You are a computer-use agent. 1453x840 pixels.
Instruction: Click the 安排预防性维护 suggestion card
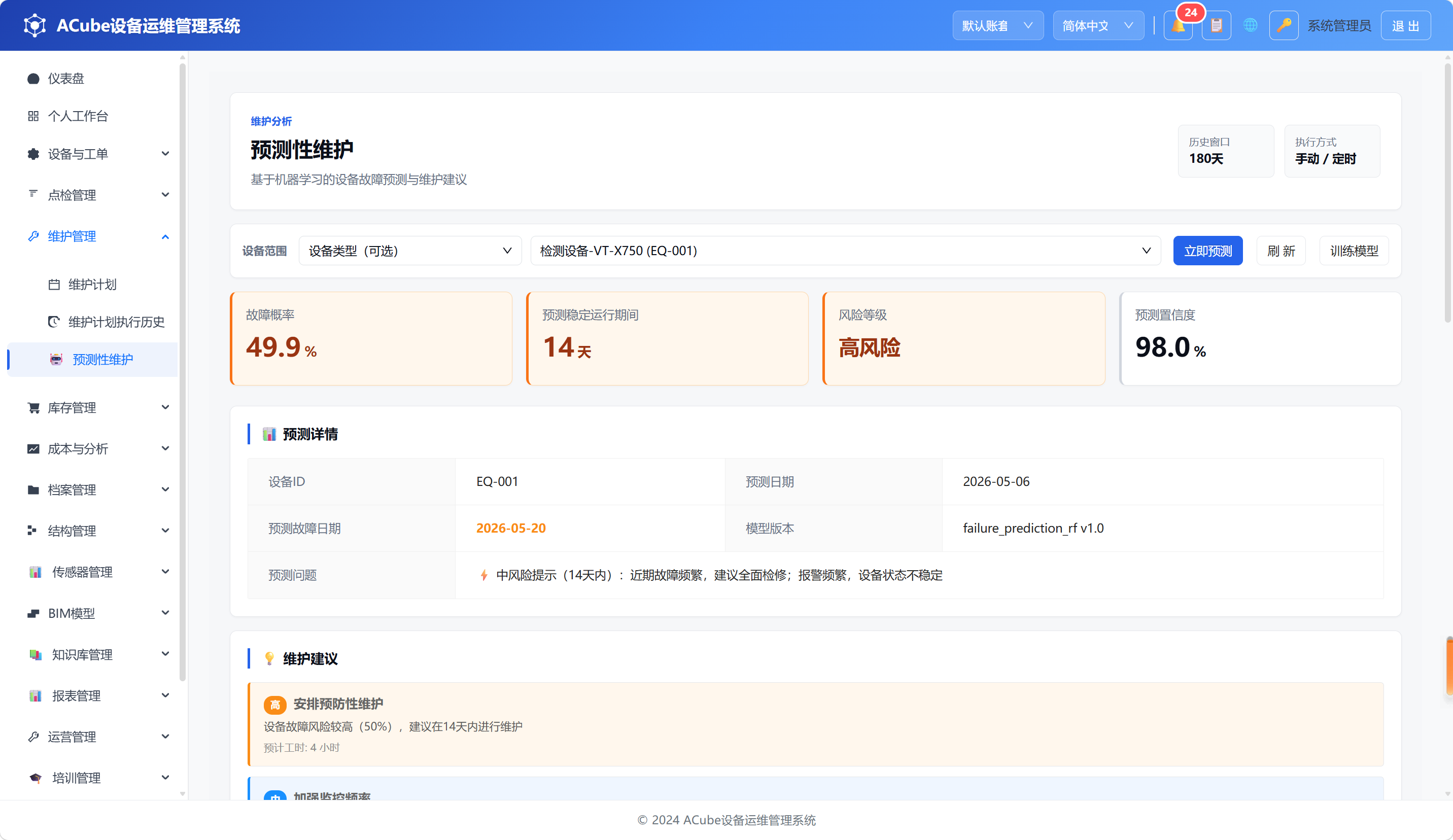815,724
